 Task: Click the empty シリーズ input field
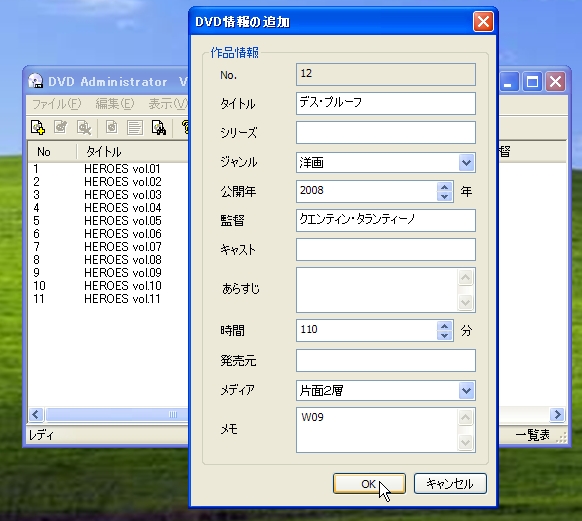[386, 132]
